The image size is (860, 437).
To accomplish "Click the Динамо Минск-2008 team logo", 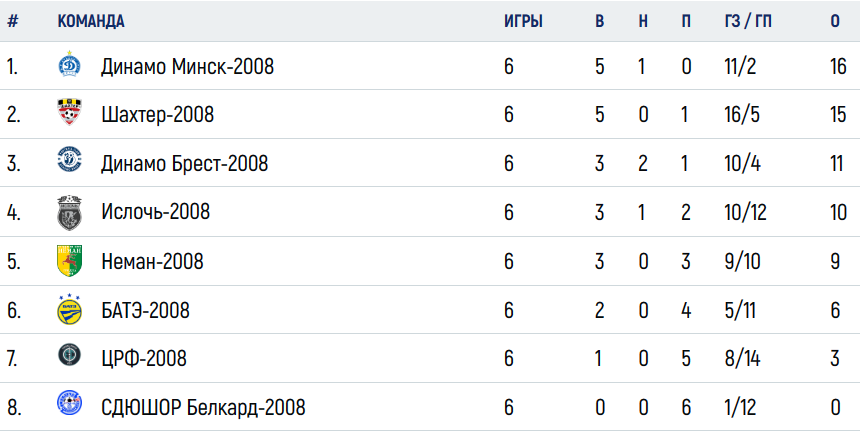I will [70, 64].
